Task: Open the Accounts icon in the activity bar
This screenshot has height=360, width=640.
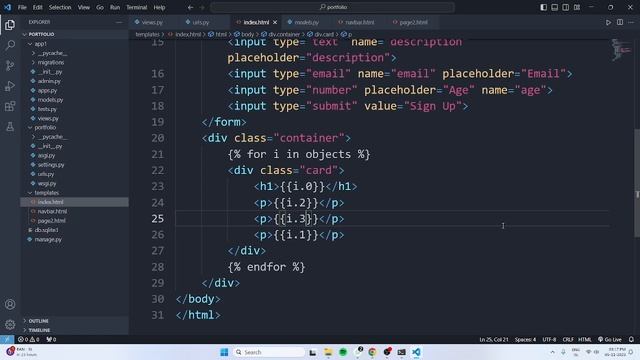Action: [10, 304]
